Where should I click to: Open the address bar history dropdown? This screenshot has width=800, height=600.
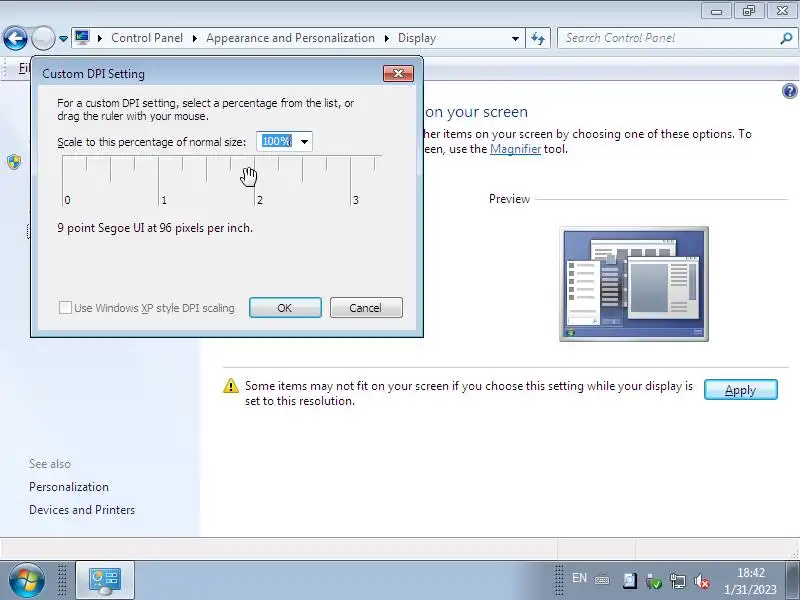point(515,38)
